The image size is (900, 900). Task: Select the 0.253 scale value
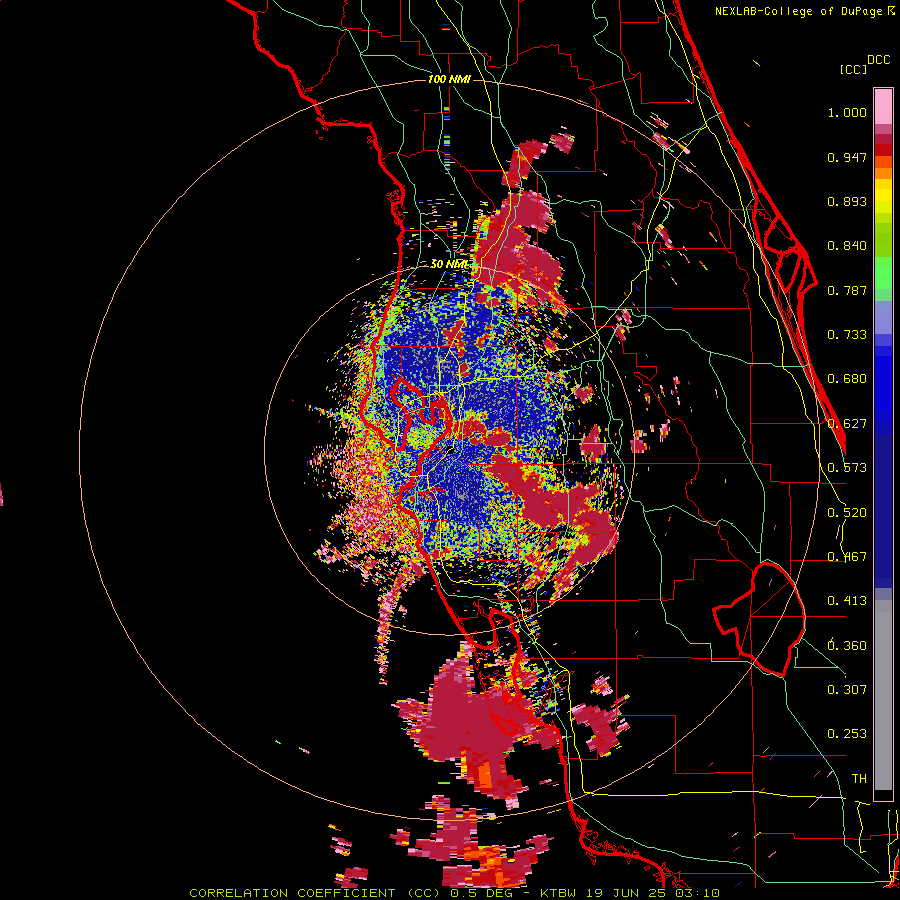[x=847, y=734]
